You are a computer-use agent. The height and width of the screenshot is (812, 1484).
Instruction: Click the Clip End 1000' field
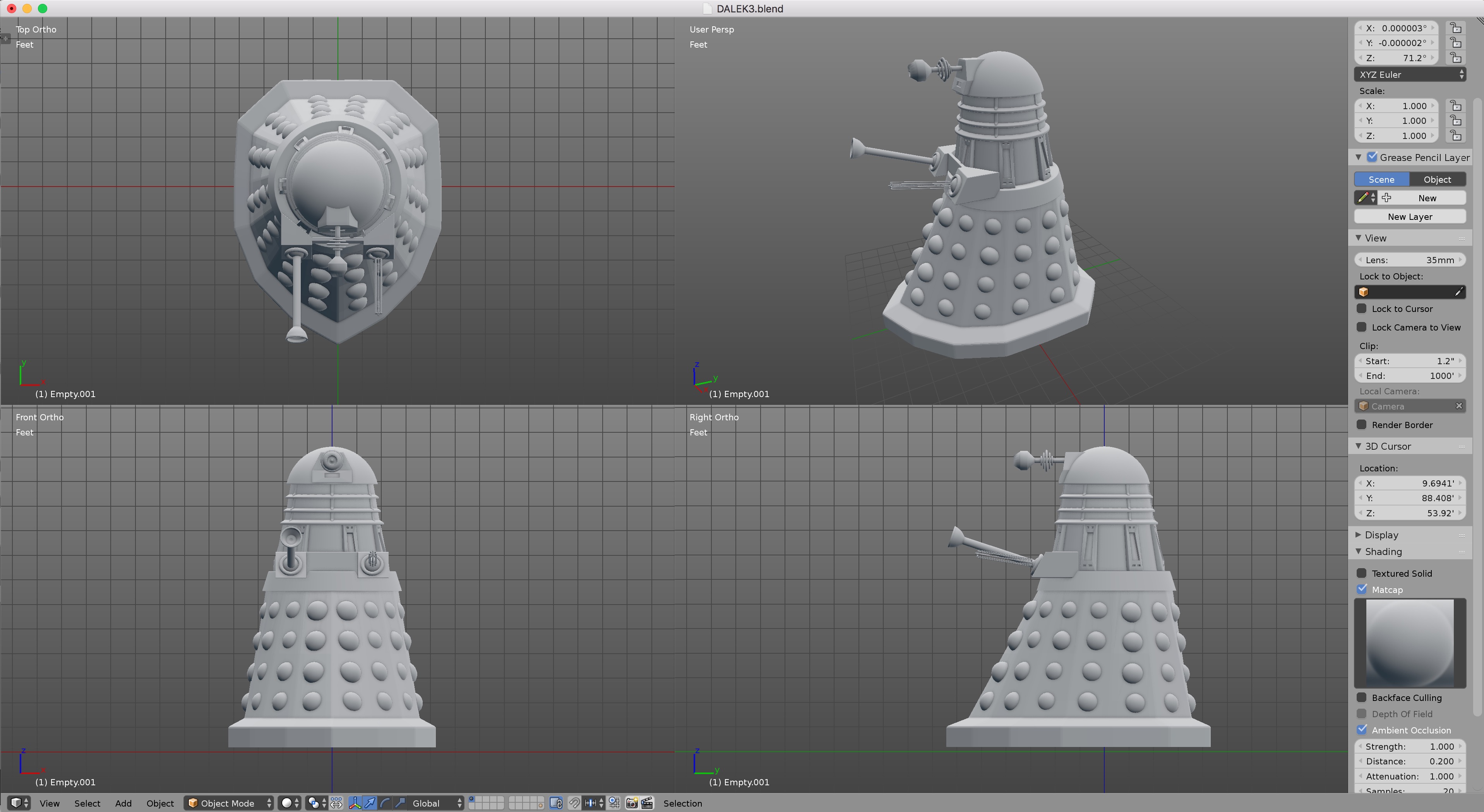click(1410, 375)
